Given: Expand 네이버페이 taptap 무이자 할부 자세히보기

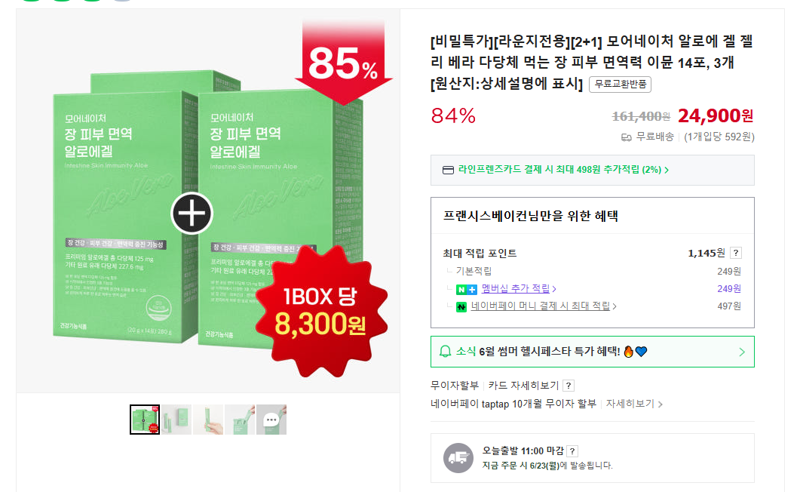Looking at the screenshot, I should coord(634,404).
